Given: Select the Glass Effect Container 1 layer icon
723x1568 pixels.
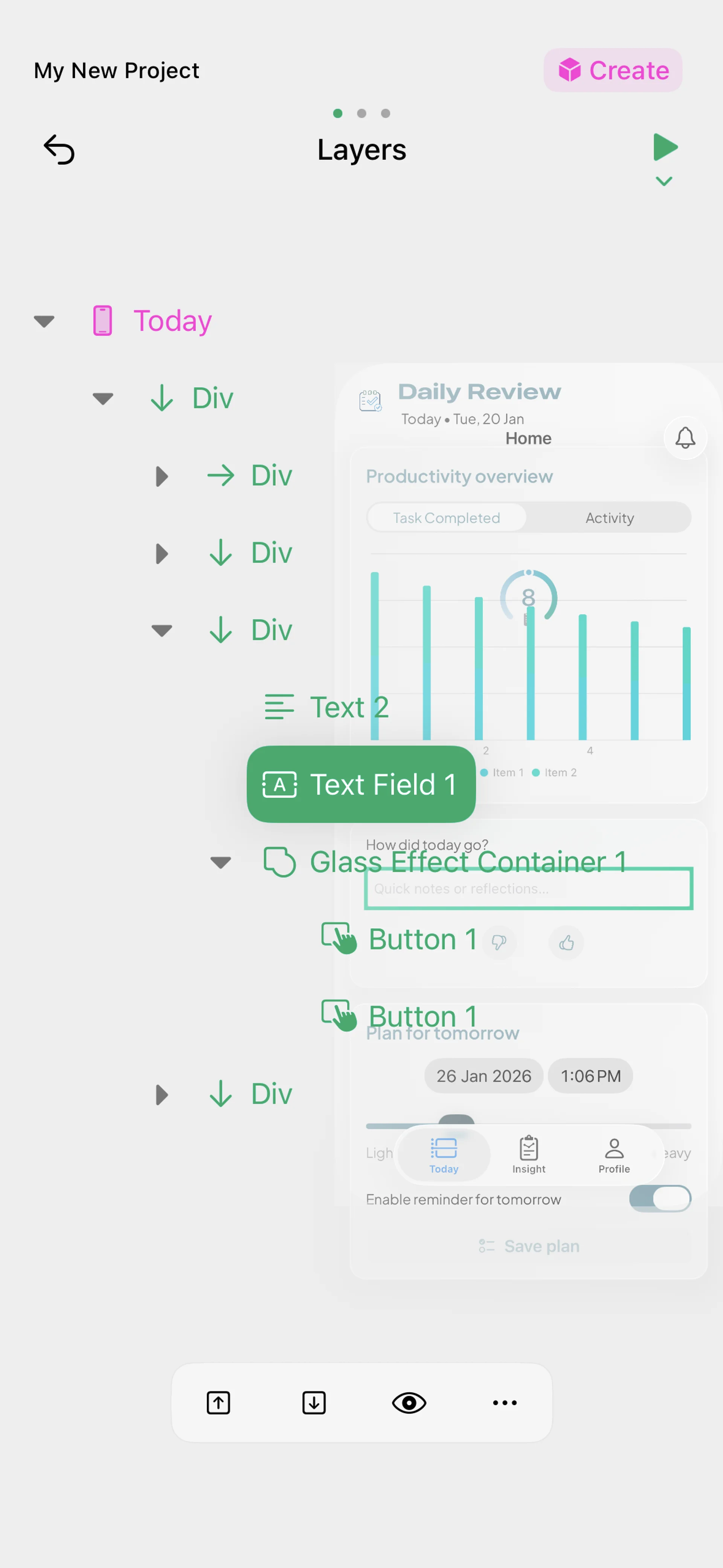Looking at the screenshot, I should click(279, 861).
